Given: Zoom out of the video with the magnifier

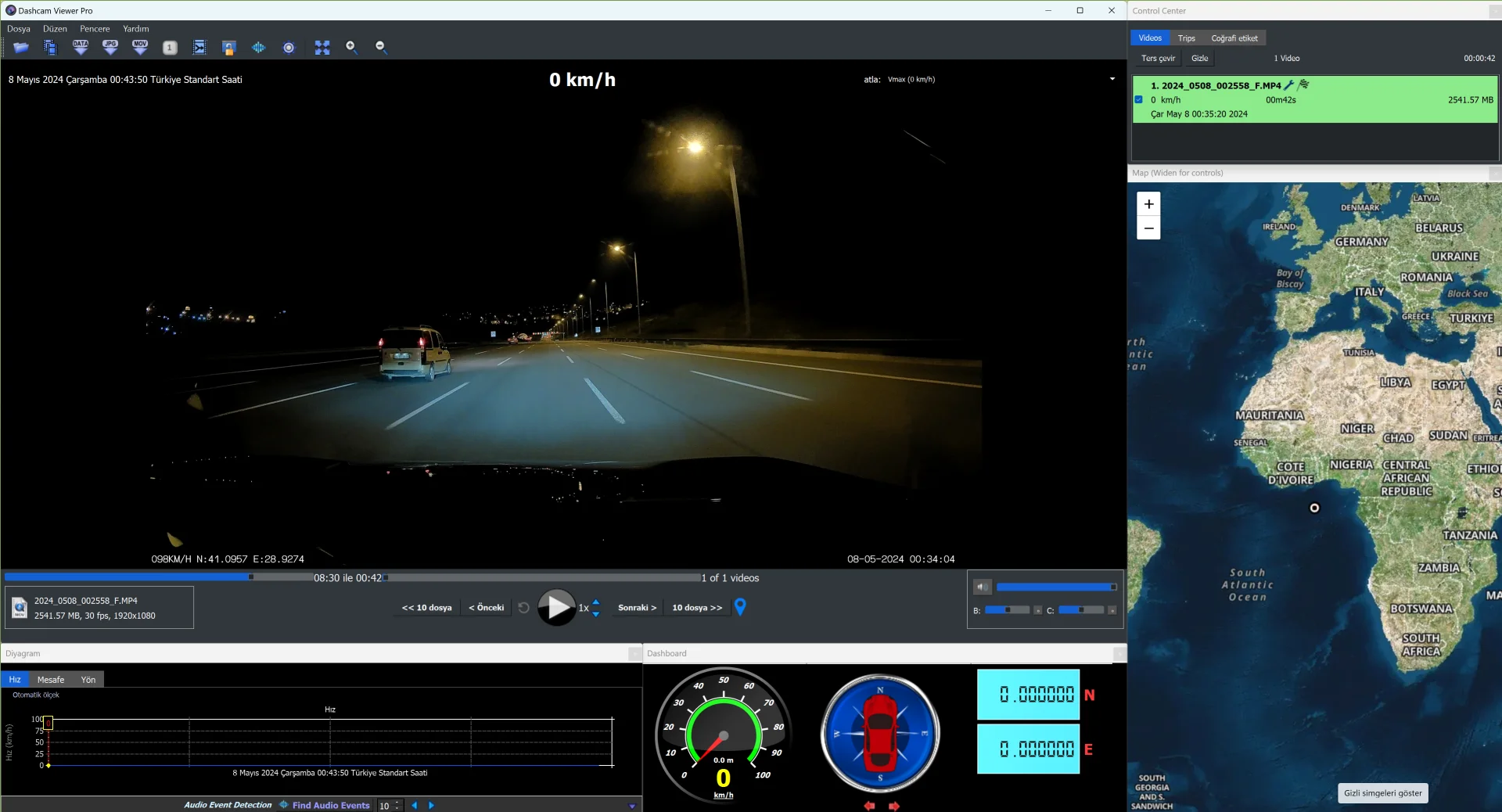Looking at the screenshot, I should click(x=382, y=48).
